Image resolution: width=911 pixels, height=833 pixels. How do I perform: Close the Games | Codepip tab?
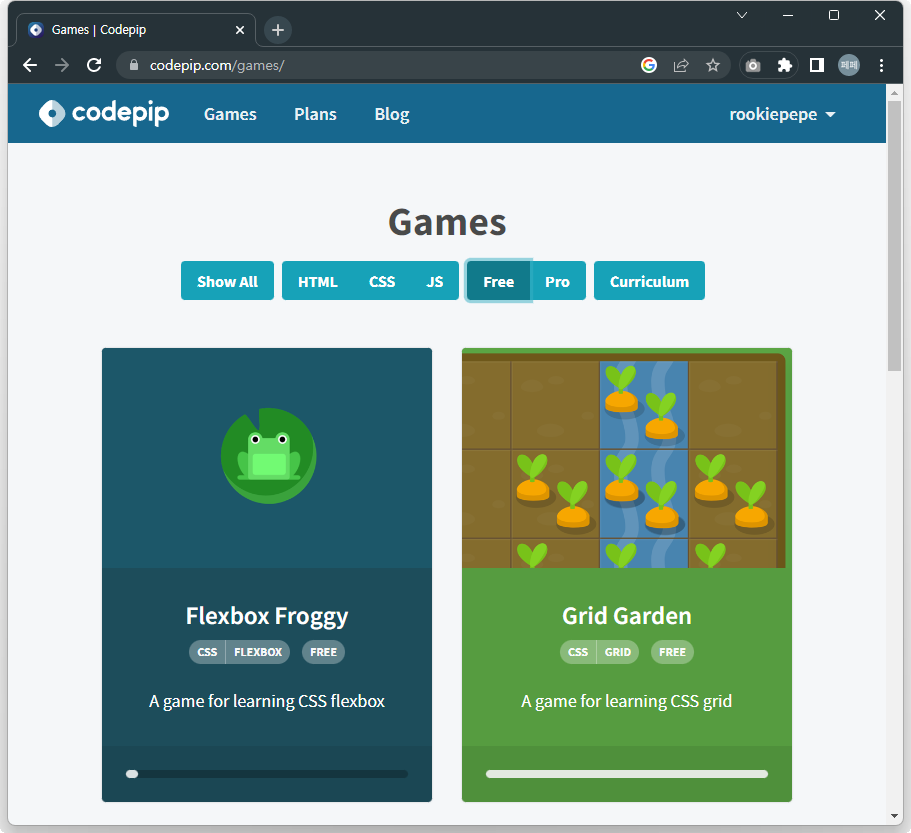click(x=240, y=30)
